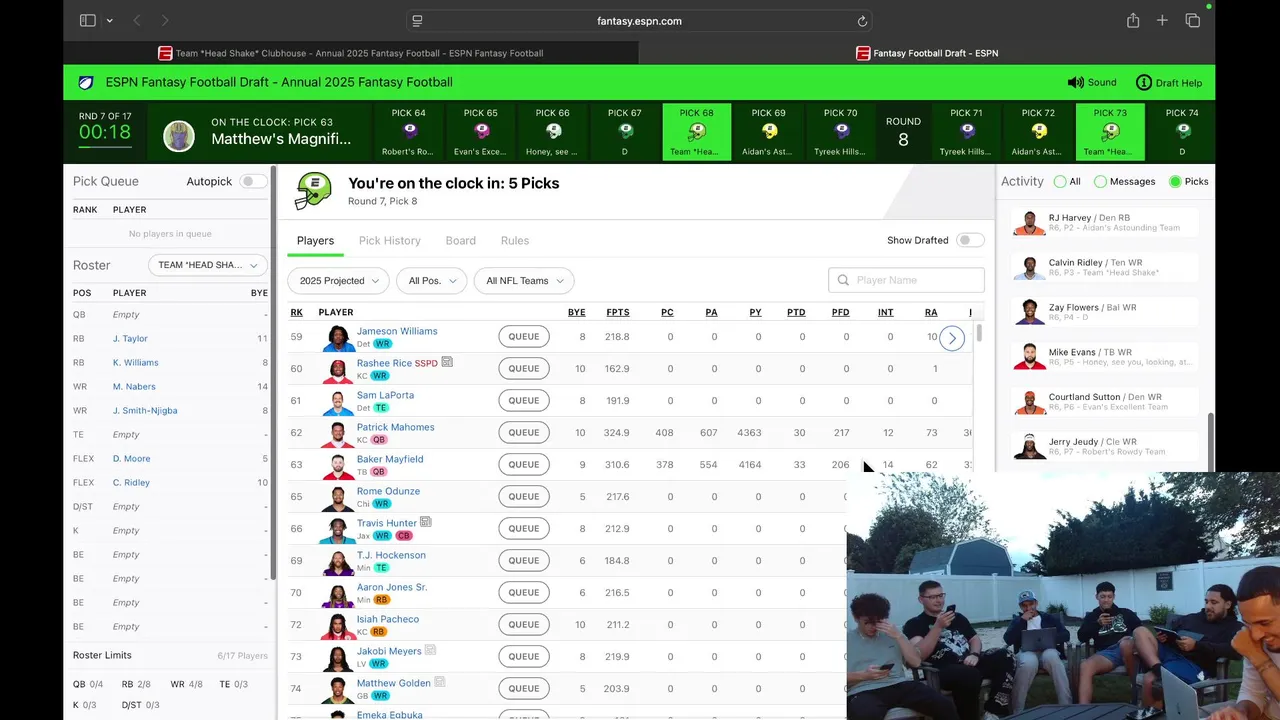Open Sam LaPorta player link
The height and width of the screenshot is (720, 1280).
(x=385, y=395)
